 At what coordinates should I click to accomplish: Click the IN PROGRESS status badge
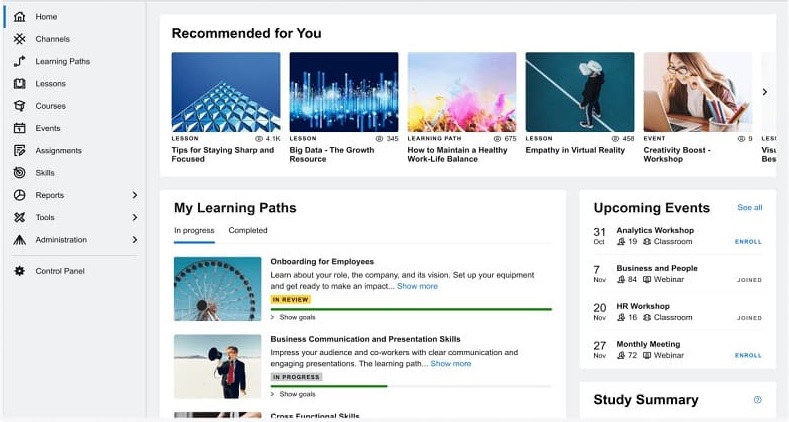pos(296,377)
